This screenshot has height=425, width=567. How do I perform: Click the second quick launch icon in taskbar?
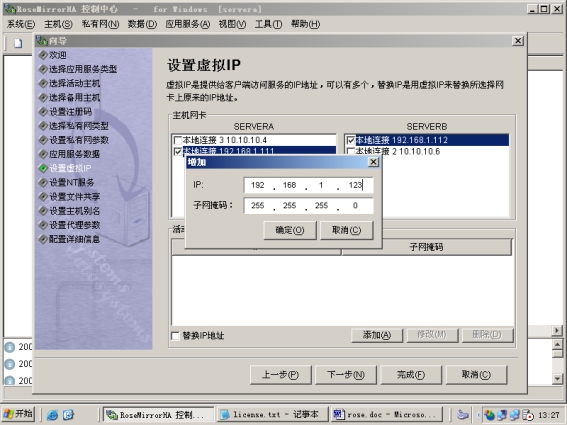[x=68, y=415]
